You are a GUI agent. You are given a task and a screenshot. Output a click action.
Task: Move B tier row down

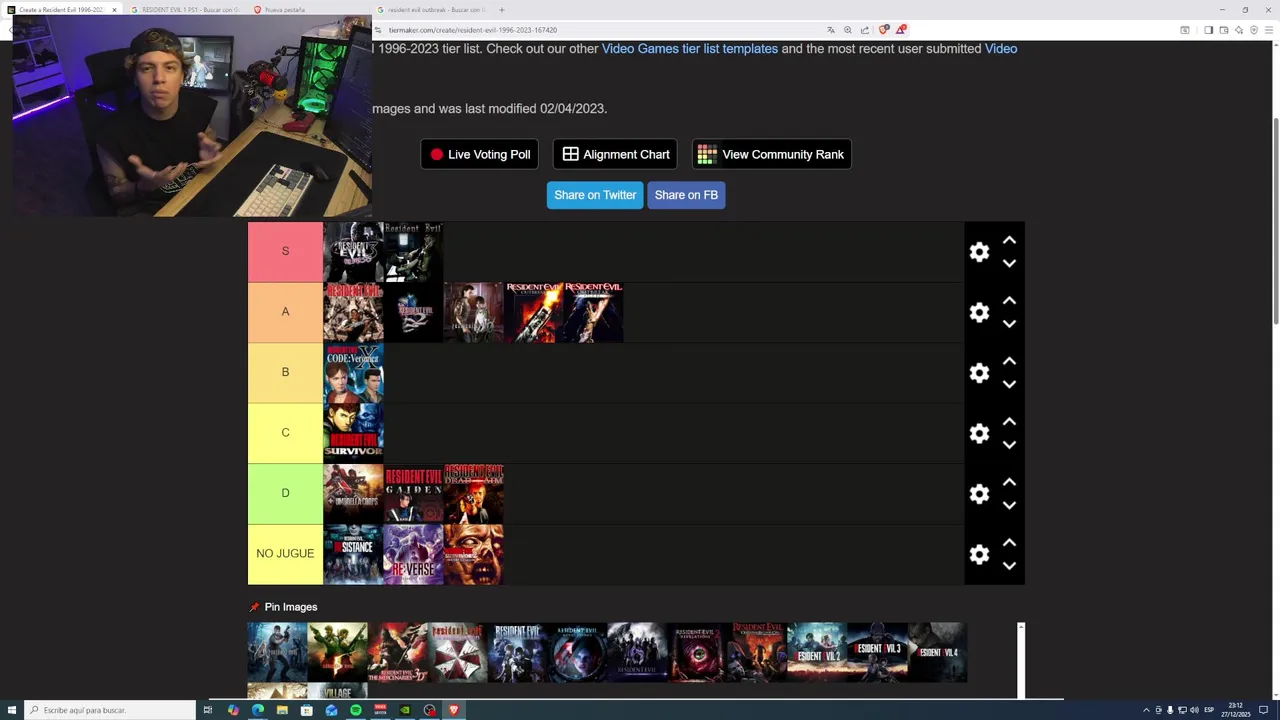click(1009, 384)
